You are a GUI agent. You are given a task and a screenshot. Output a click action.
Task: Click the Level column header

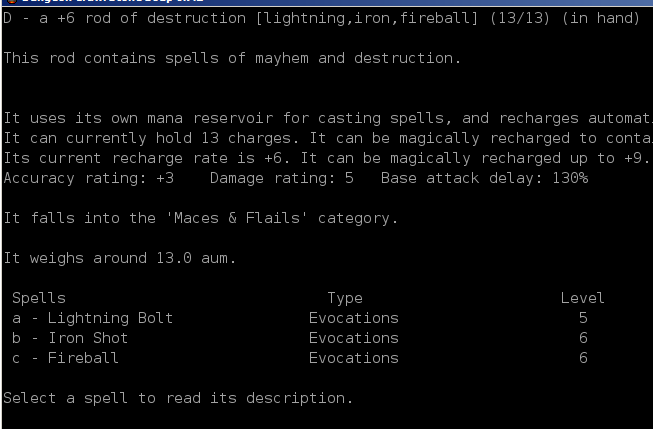(582, 298)
